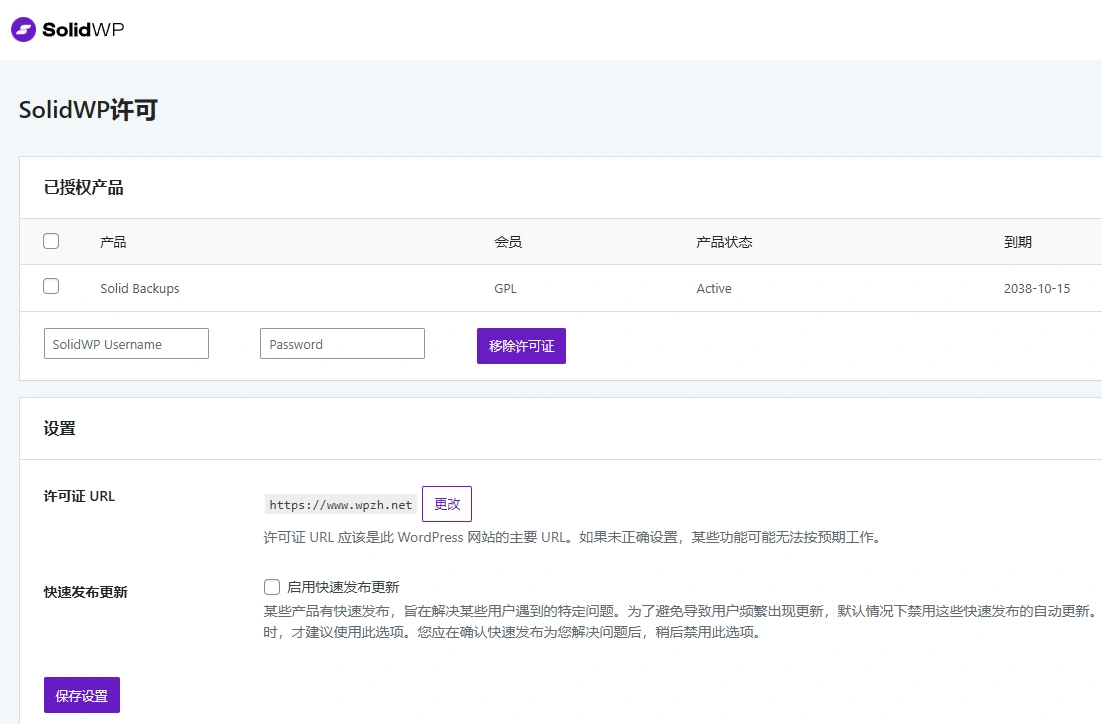Enable 启用快速发布更新 option

click(x=271, y=586)
